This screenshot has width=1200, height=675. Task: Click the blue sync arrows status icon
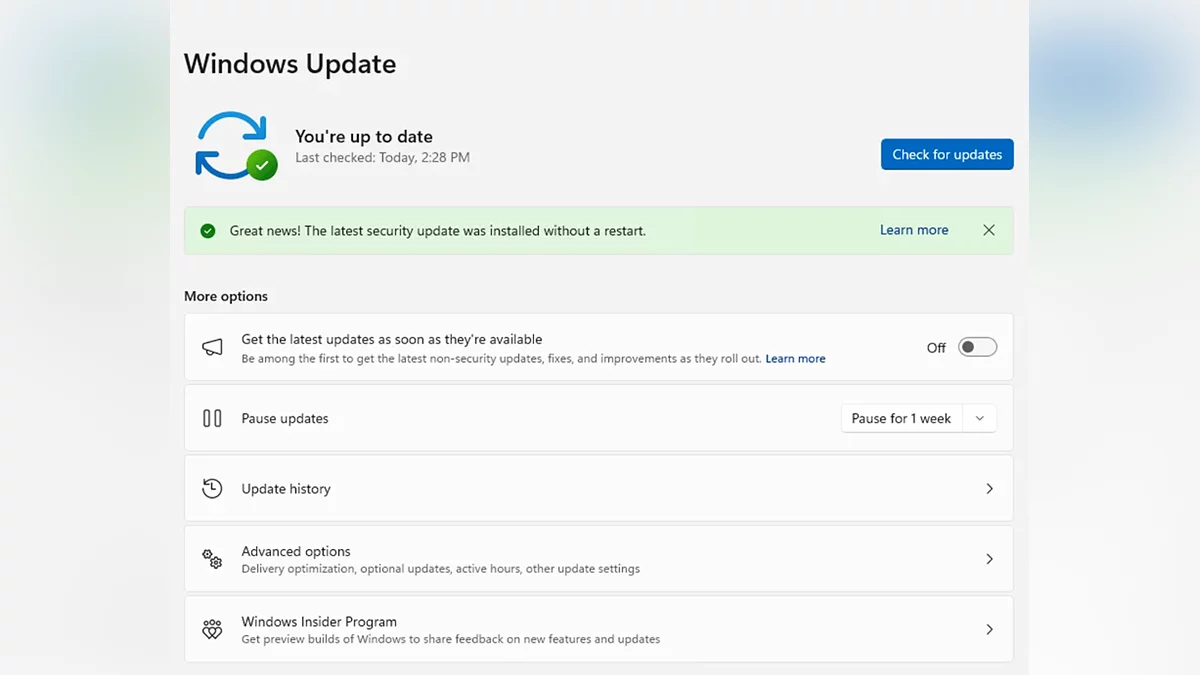(x=233, y=146)
